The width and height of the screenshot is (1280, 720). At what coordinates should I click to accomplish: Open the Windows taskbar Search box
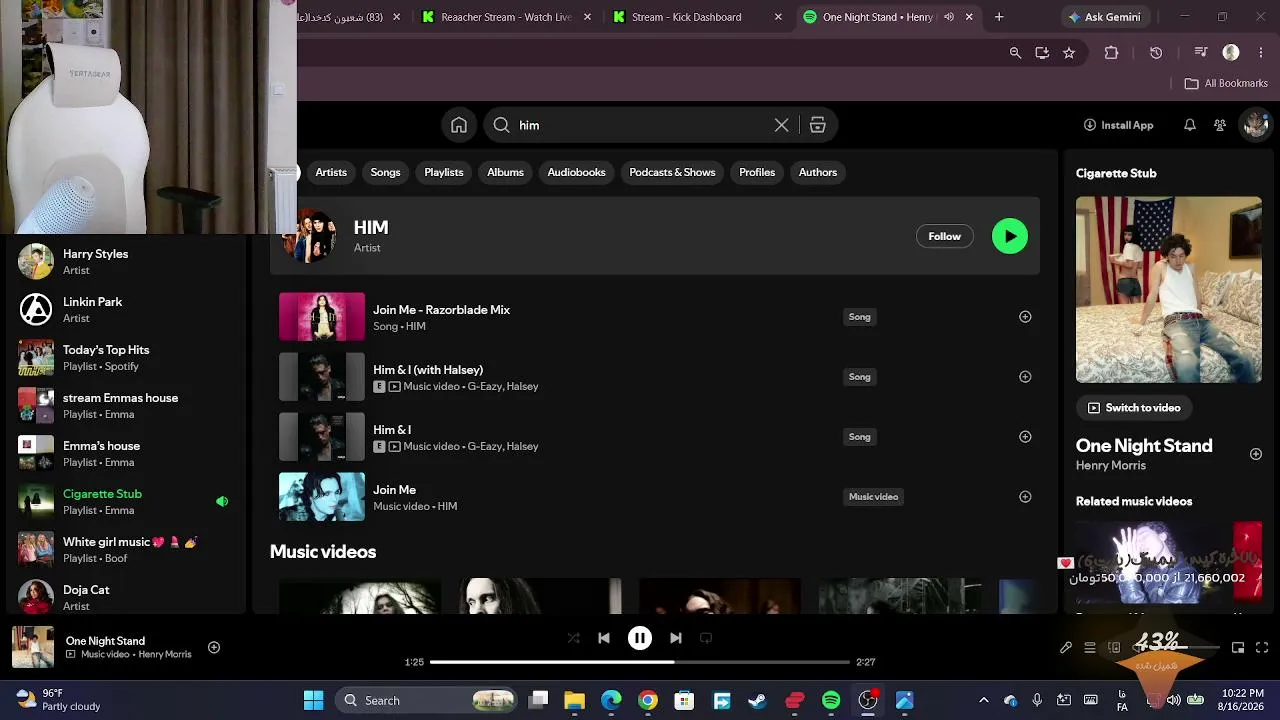tap(426, 701)
